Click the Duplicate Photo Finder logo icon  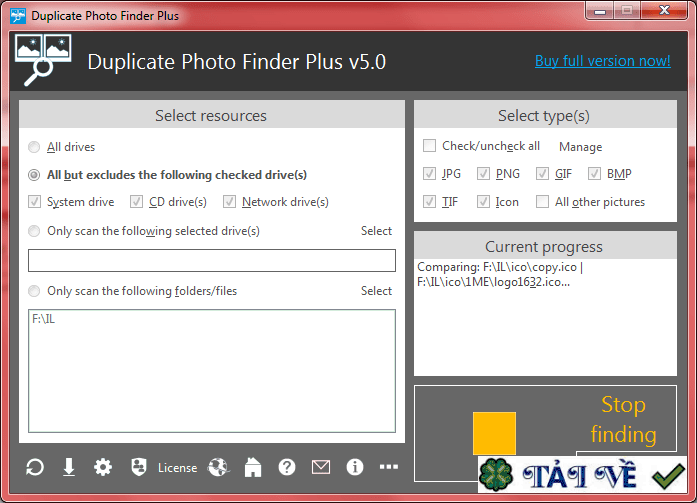[43, 60]
